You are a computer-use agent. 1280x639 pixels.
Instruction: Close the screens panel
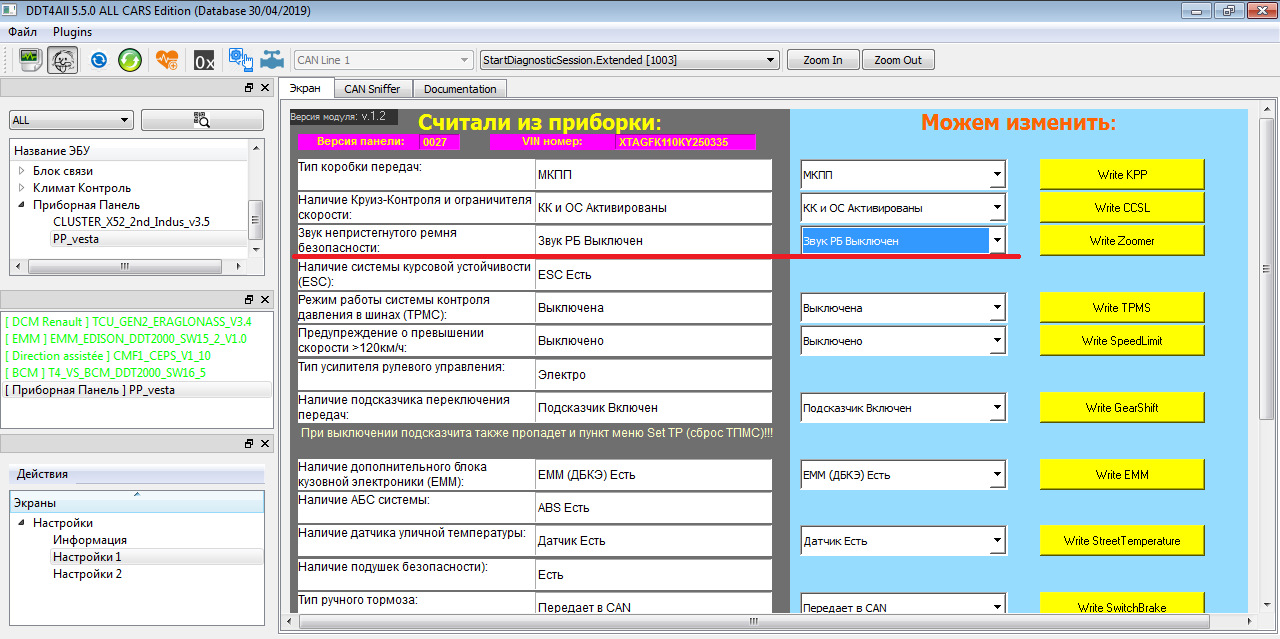point(265,443)
